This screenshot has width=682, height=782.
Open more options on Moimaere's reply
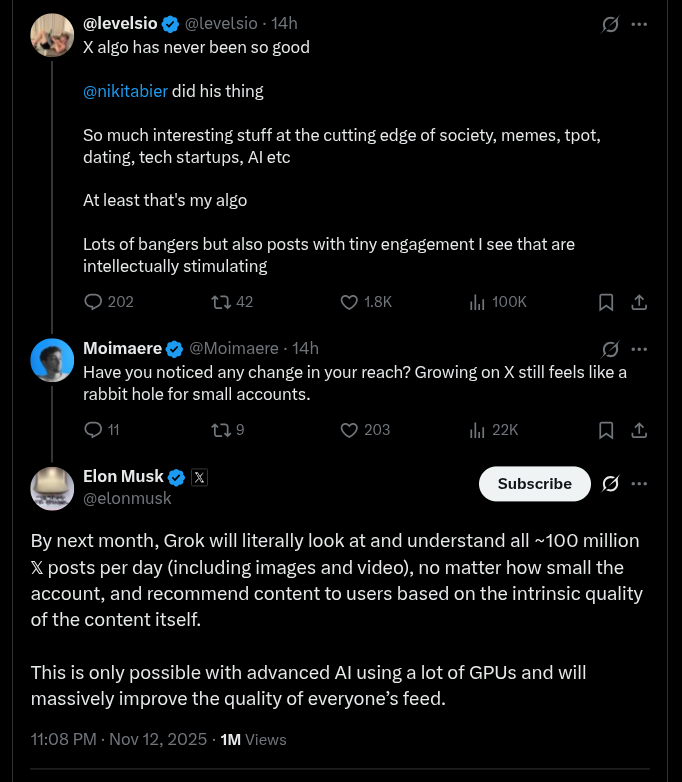(x=640, y=349)
